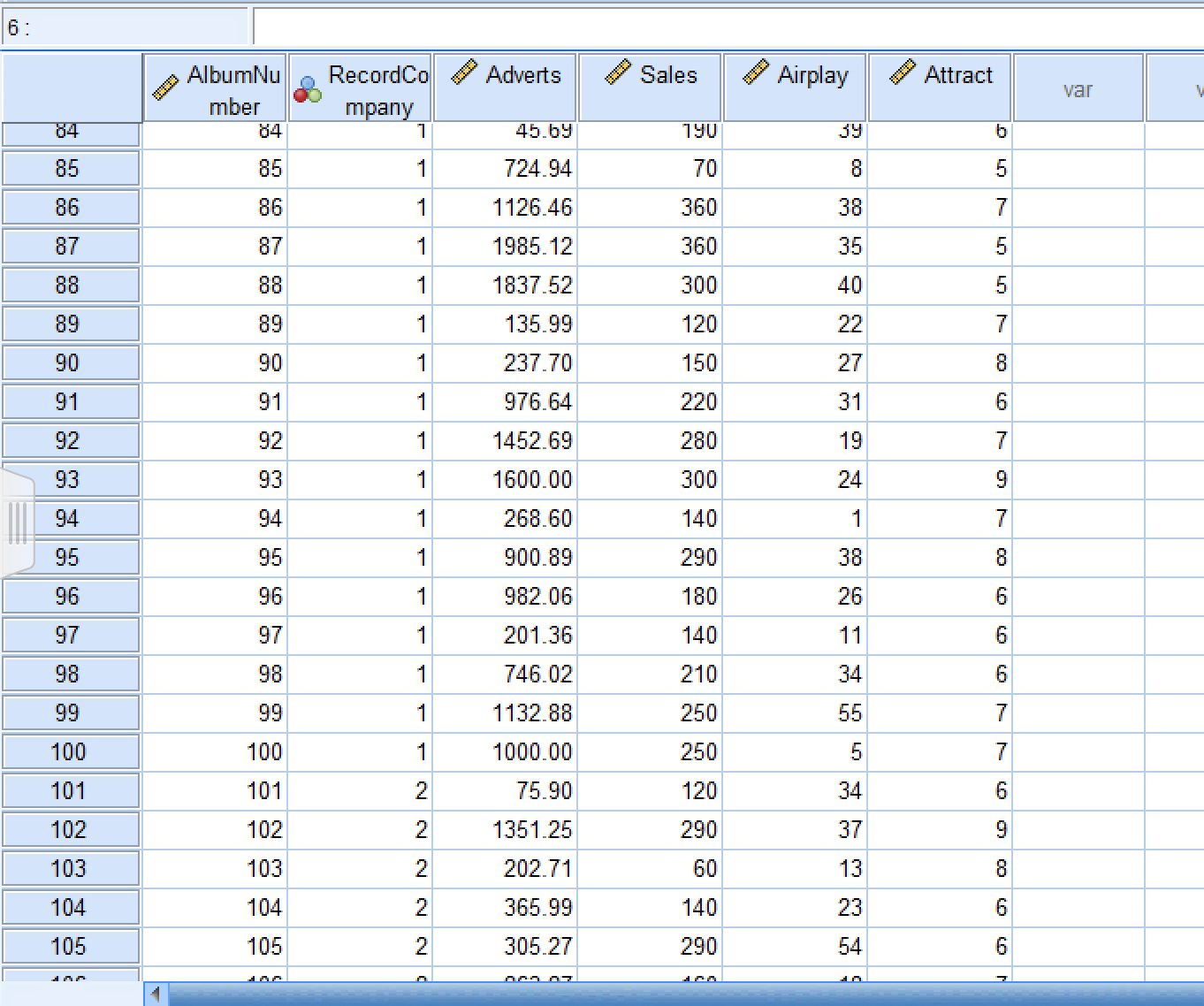Click Adverts cell 724.94
Viewport: 1204px width, 1006px height.
pyautogui.click(x=505, y=168)
